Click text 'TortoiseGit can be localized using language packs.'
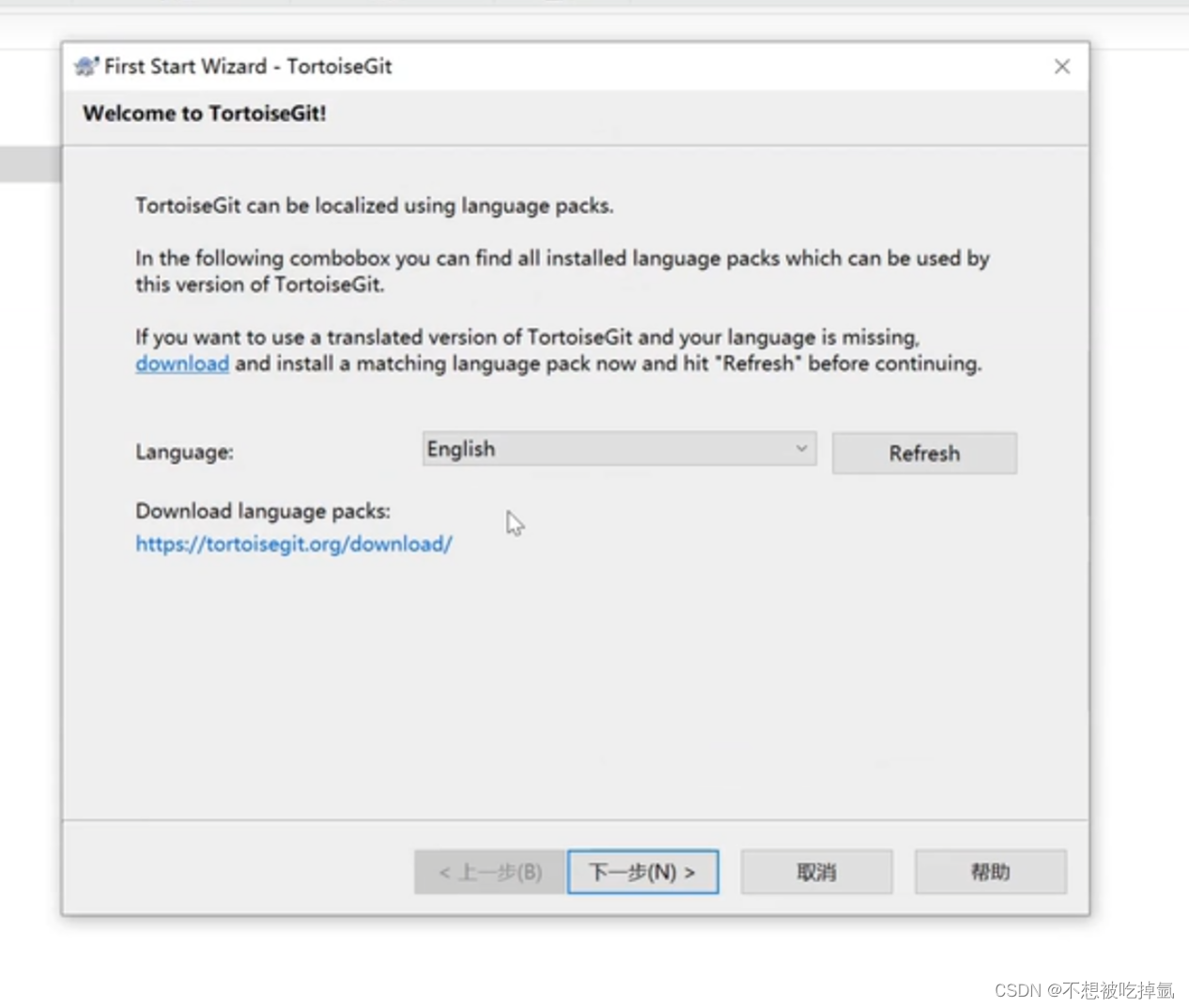Screen dimensions: 1189x1008 coord(374,206)
